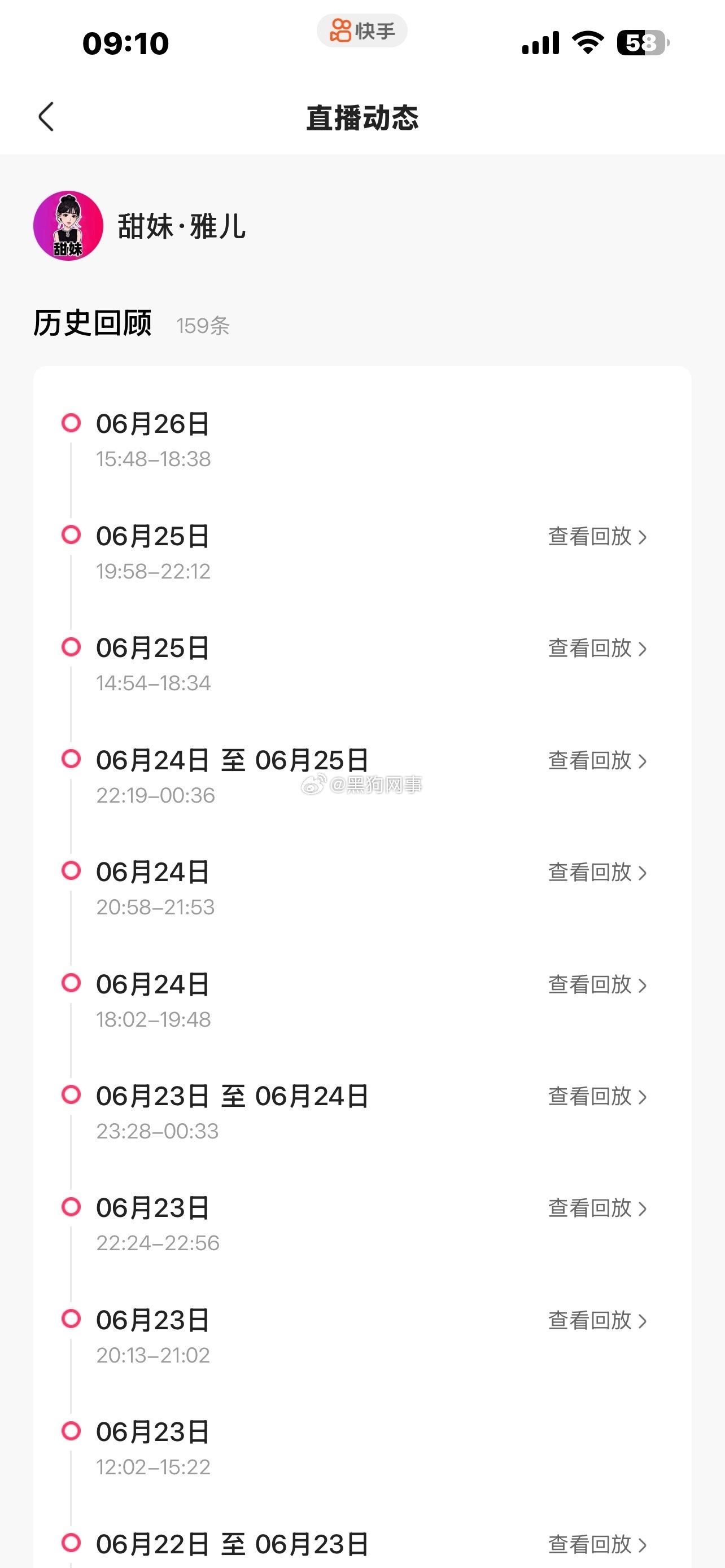This screenshot has height=1568, width=725.
Task: Open replay for 06月25日 19:58–22:12
Action: pos(597,536)
